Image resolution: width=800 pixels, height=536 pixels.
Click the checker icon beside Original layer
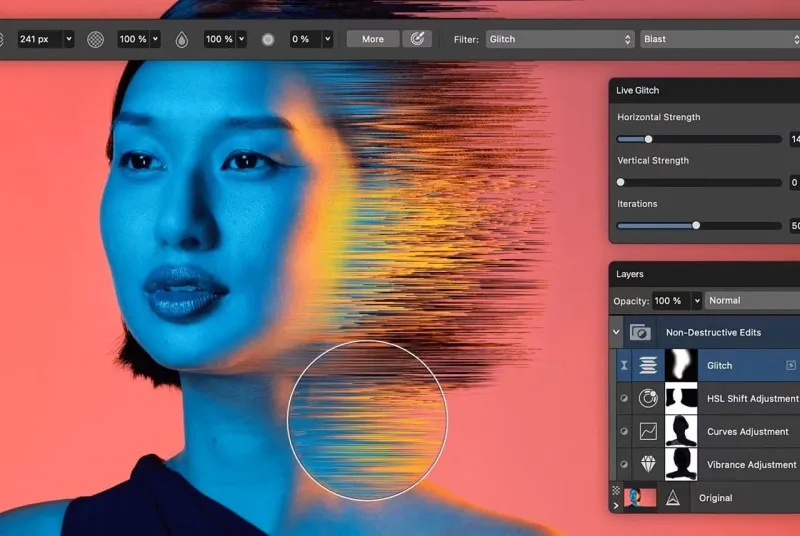click(x=616, y=490)
